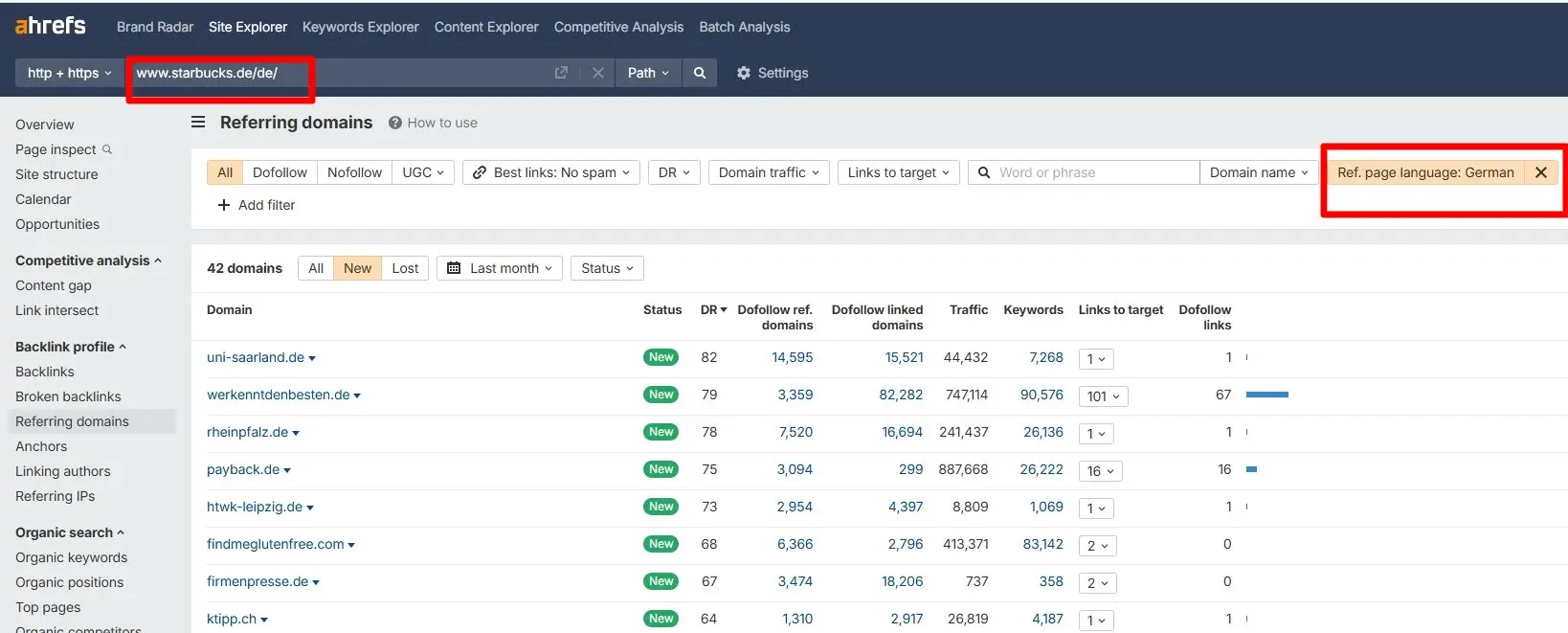The width and height of the screenshot is (1568, 633).
Task: Show All domains toggle
Action: pos(316,268)
